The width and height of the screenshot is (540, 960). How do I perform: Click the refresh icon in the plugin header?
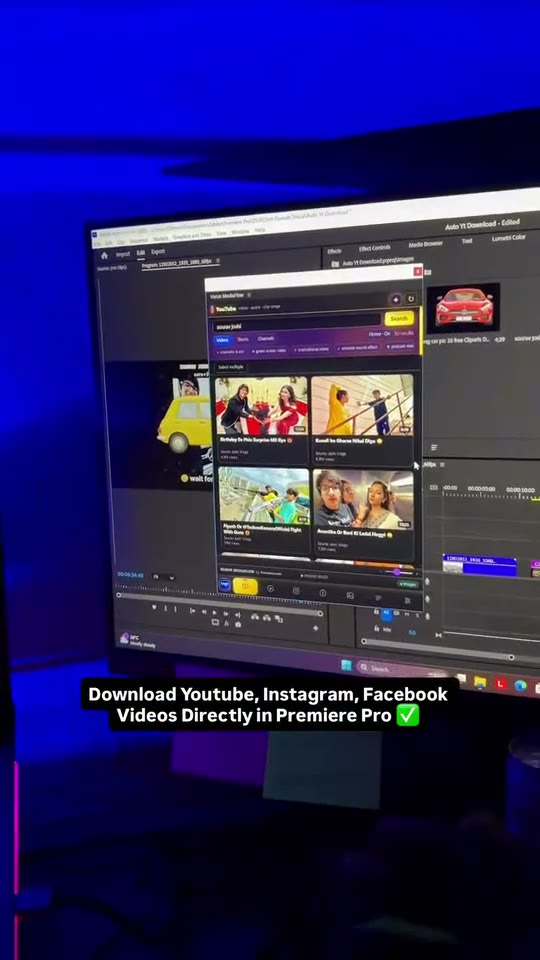[411, 299]
